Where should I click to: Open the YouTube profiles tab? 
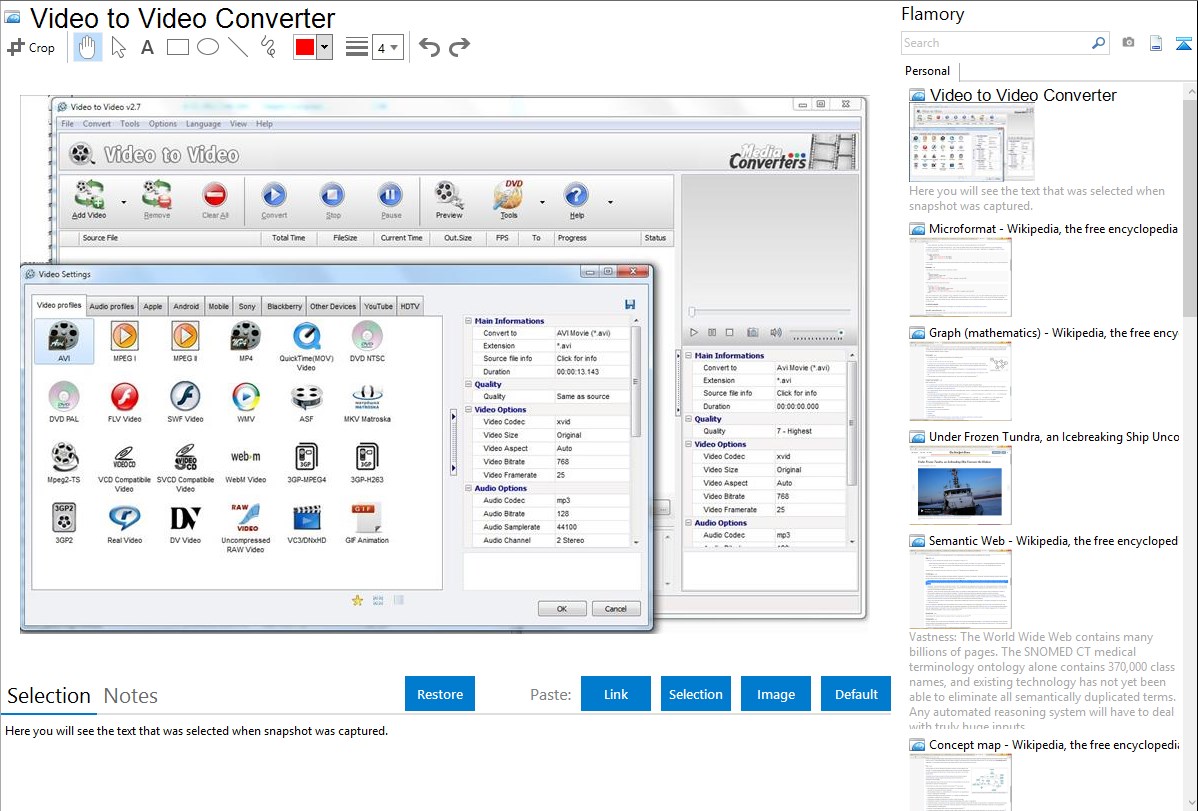(x=378, y=307)
